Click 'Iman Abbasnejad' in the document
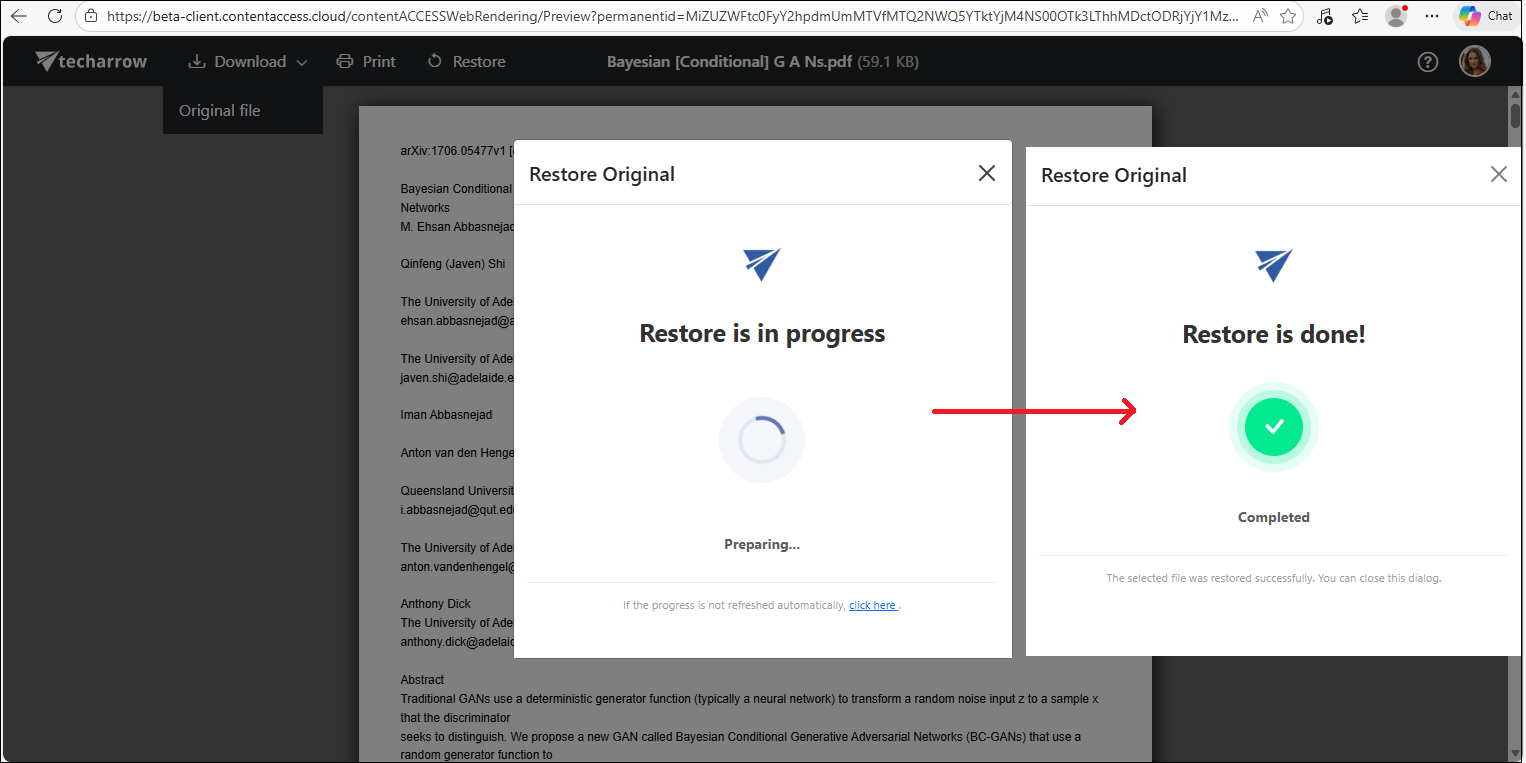Screen dimensions: 1526x763 [447, 415]
